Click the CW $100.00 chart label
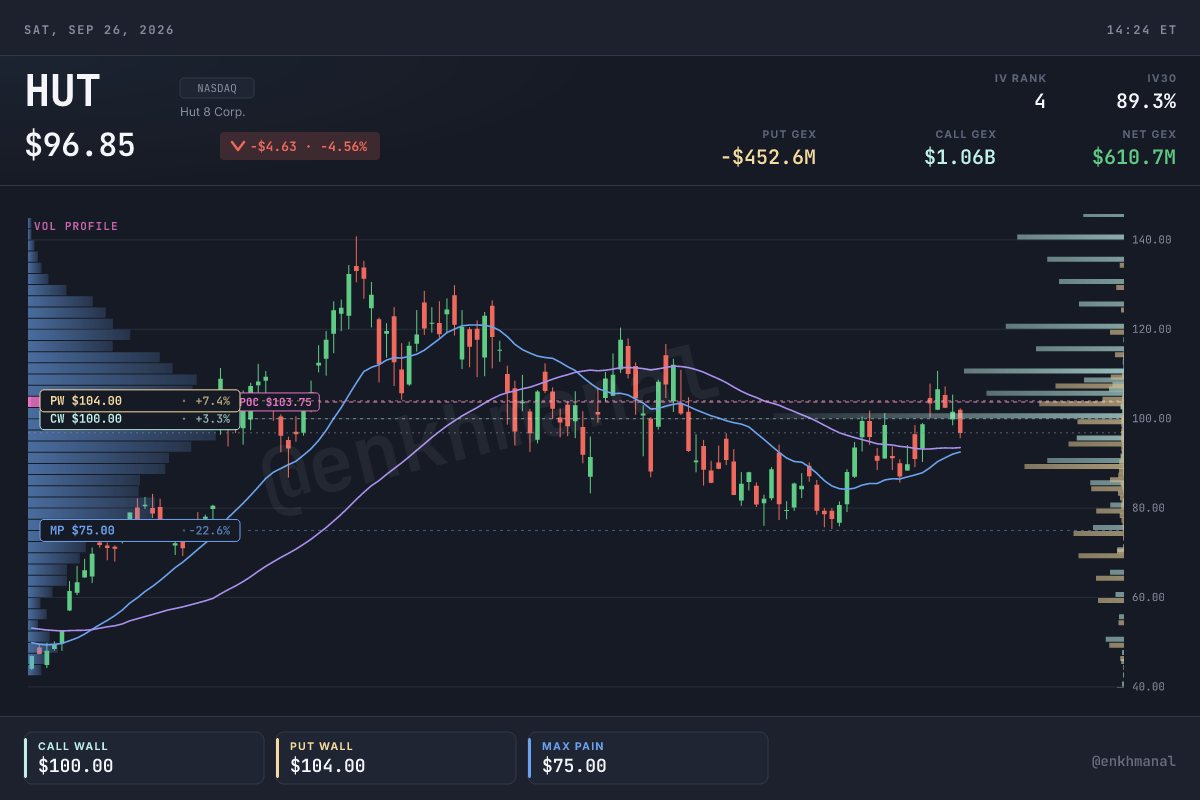 point(140,419)
